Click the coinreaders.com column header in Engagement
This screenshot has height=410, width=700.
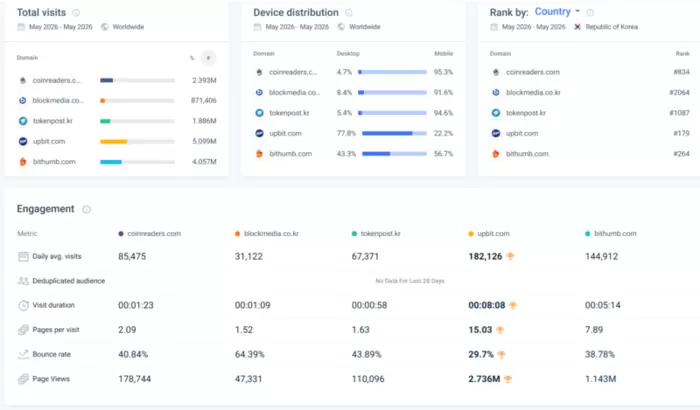pos(154,234)
